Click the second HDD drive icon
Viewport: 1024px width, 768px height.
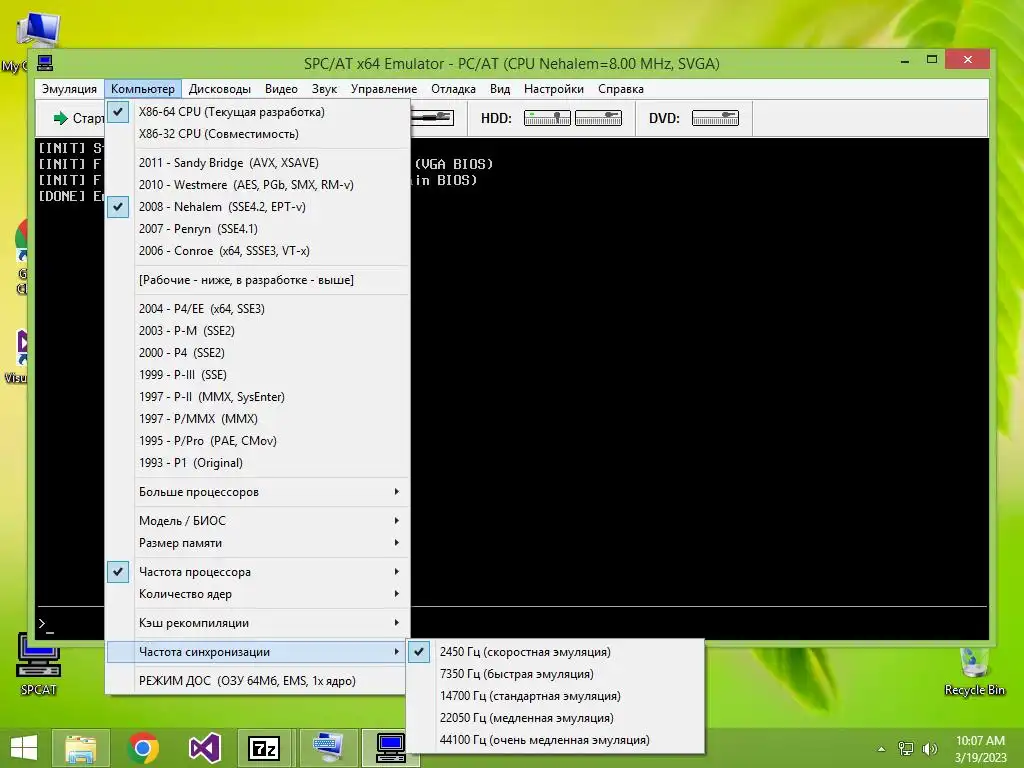(598, 118)
